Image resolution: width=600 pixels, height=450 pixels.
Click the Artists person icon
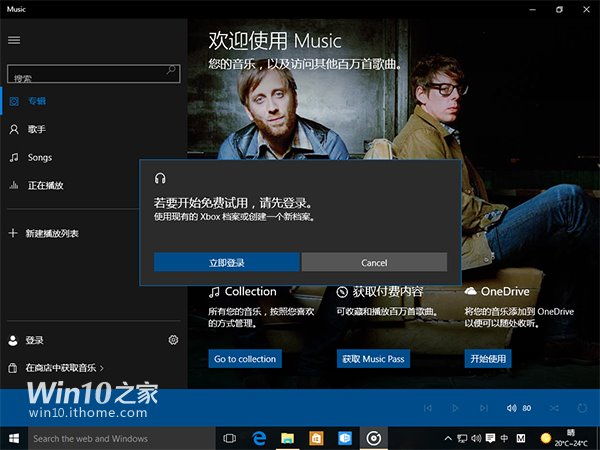point(14,129)
